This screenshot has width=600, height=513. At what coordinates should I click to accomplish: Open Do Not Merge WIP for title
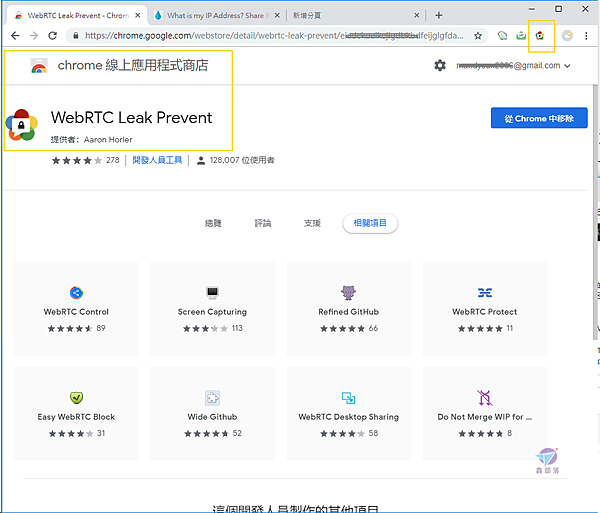(485, 417)
